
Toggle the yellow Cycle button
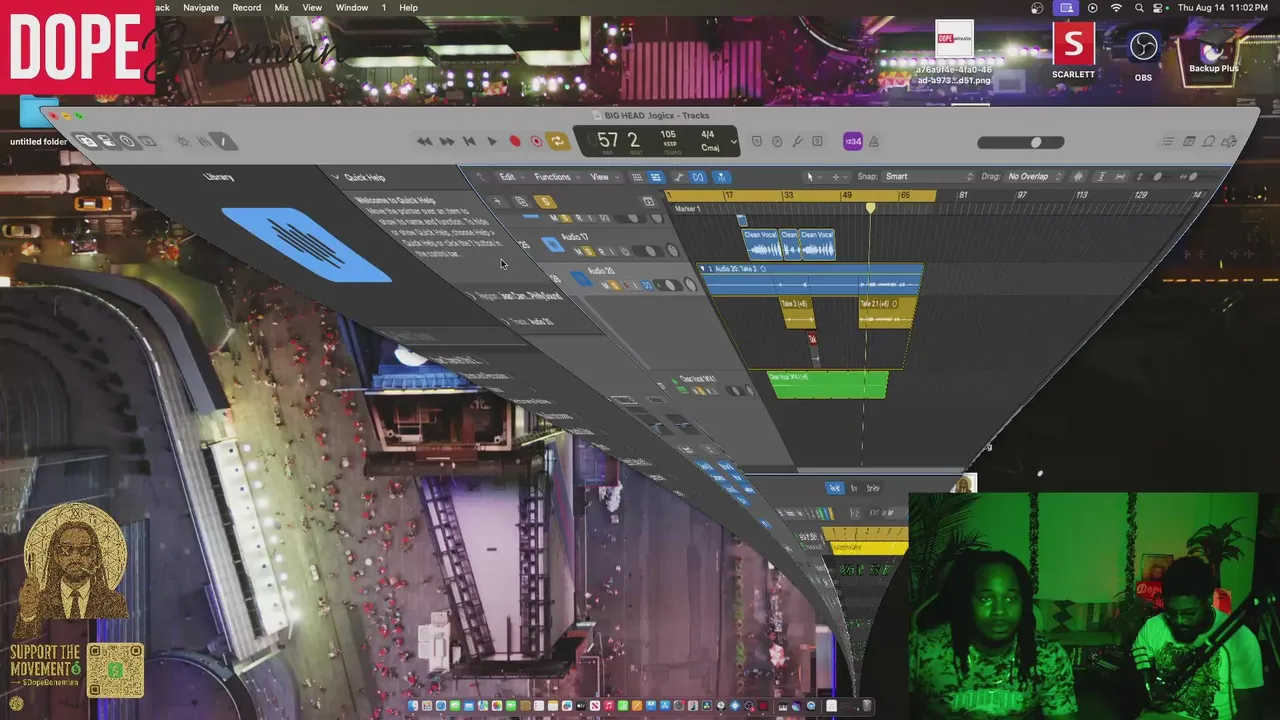click(x=558, y=141)
